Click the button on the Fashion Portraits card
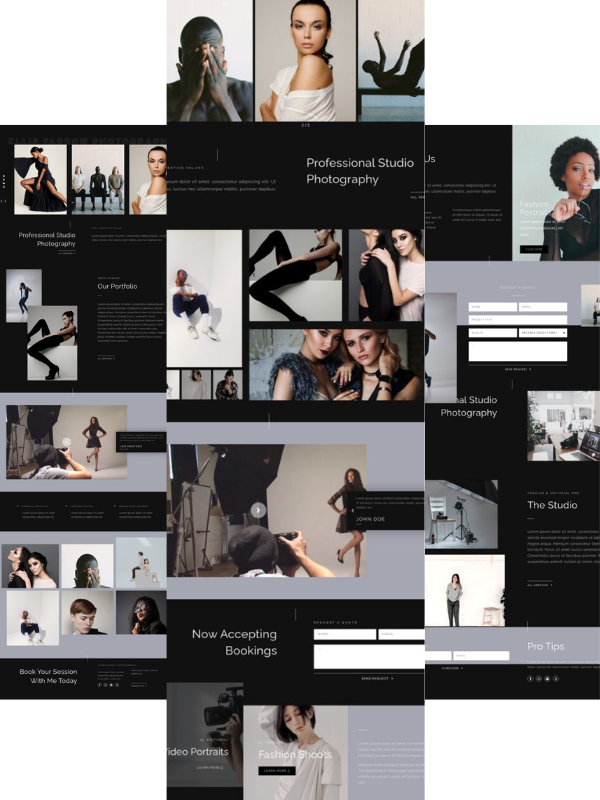This screenshot has height=800, width=600. coord(533,249)
